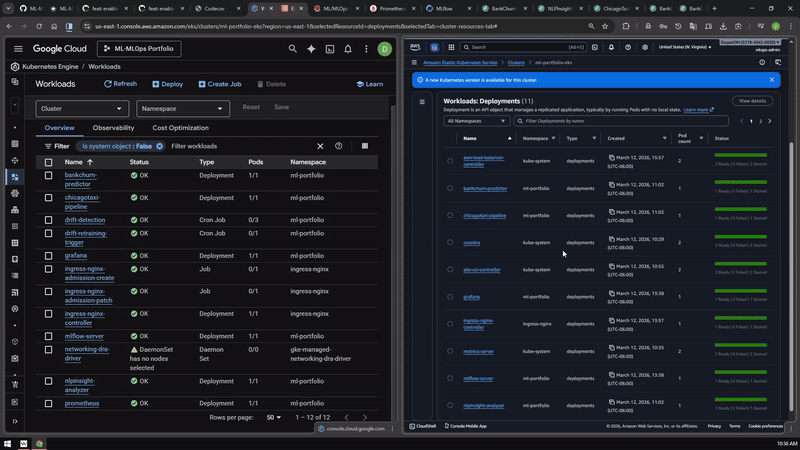This screenshot has height=450, width=800.
Task: Click green status bar for grafana deployment
Action: [741, 291]
